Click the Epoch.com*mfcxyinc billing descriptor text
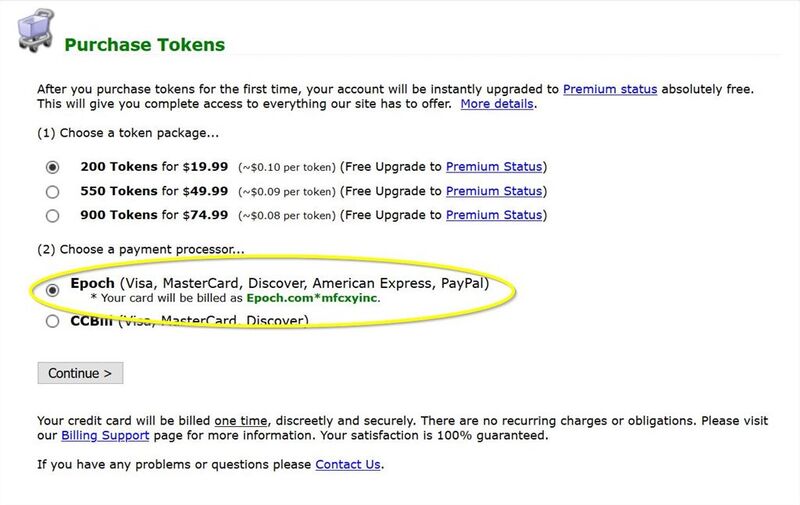 click(x=312, y=298)
